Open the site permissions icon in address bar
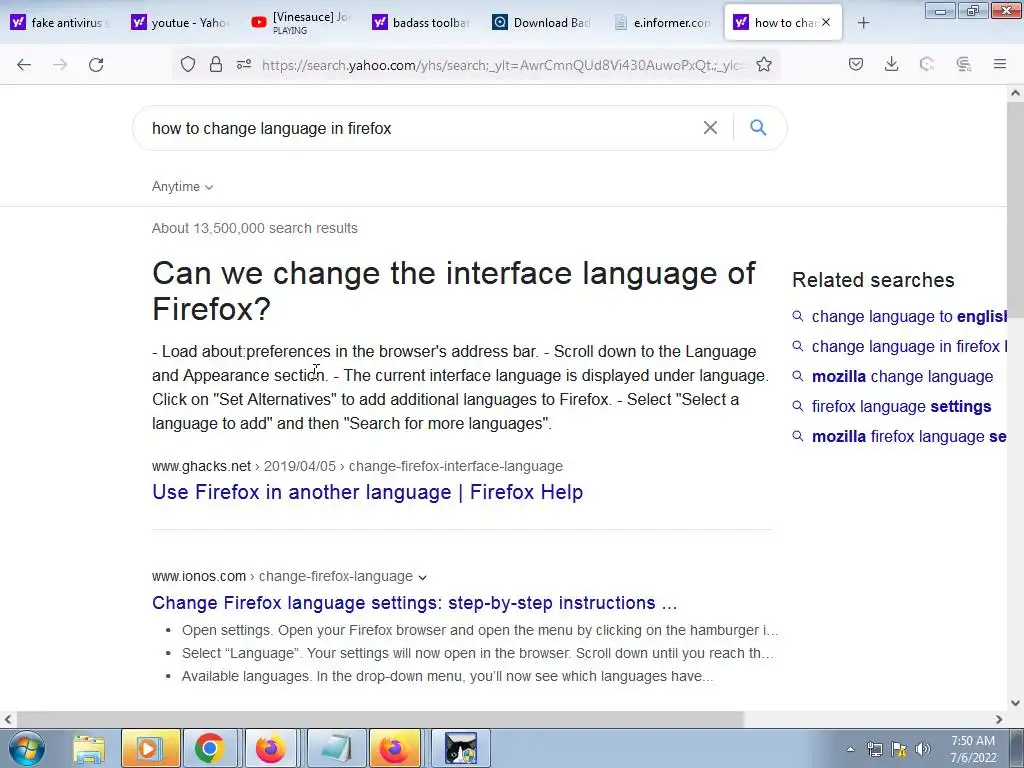Screen dimensions: 1024x768 click(244, 64)
